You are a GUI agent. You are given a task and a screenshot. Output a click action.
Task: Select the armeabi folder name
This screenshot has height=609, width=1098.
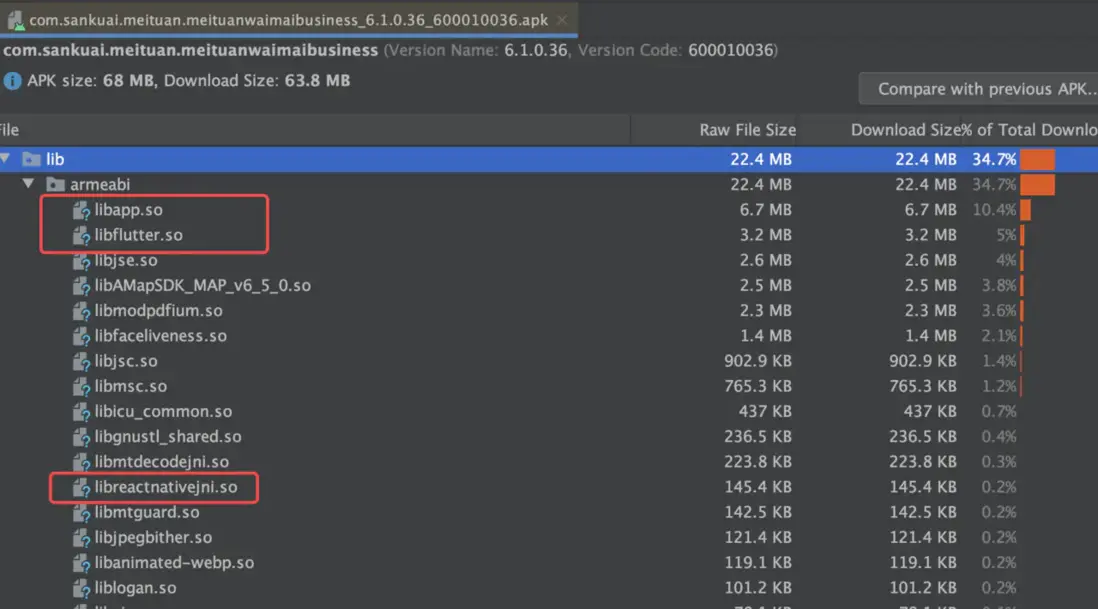(99, 185)
